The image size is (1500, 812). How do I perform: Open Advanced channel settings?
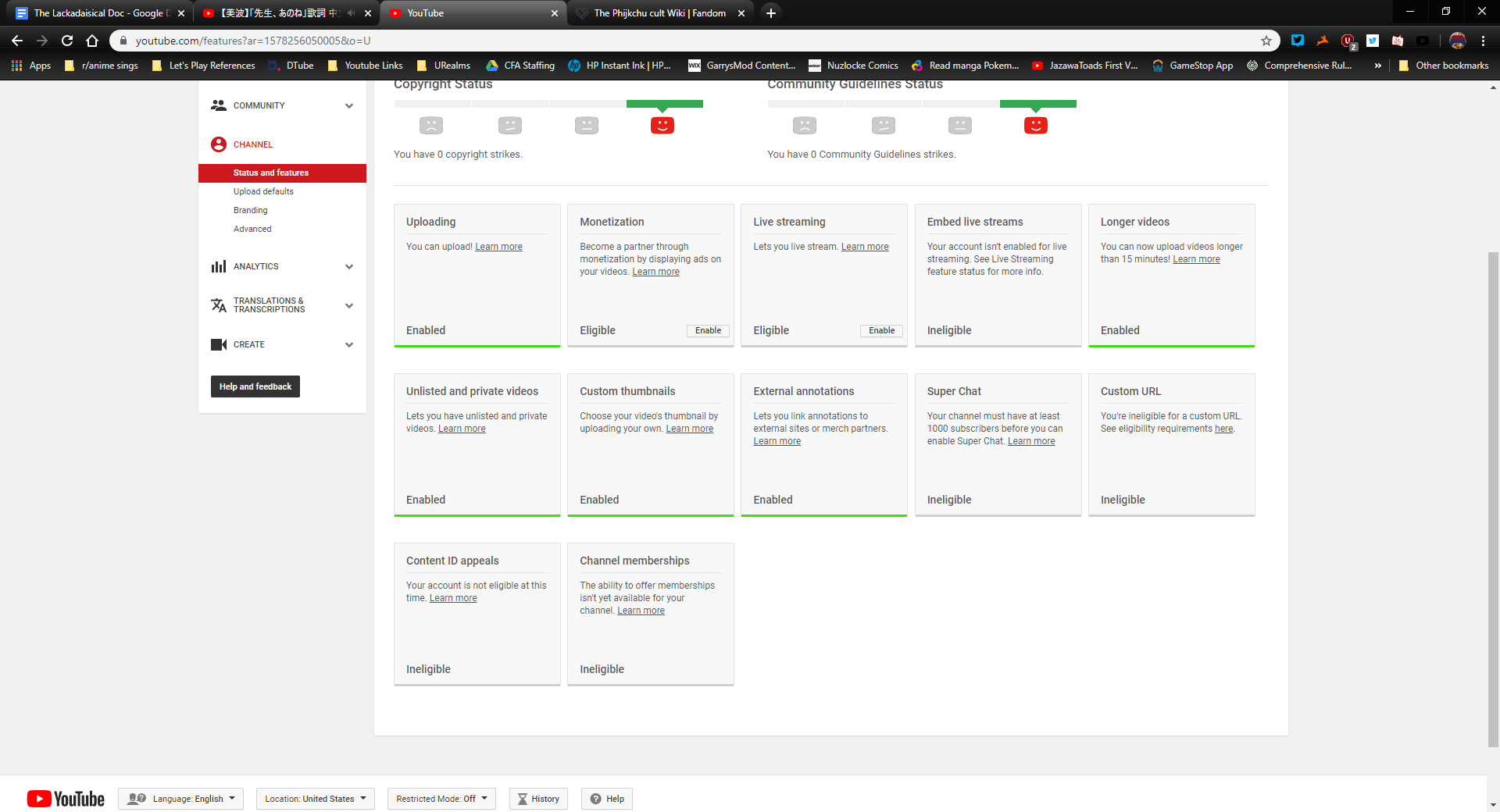pos(252,229)
